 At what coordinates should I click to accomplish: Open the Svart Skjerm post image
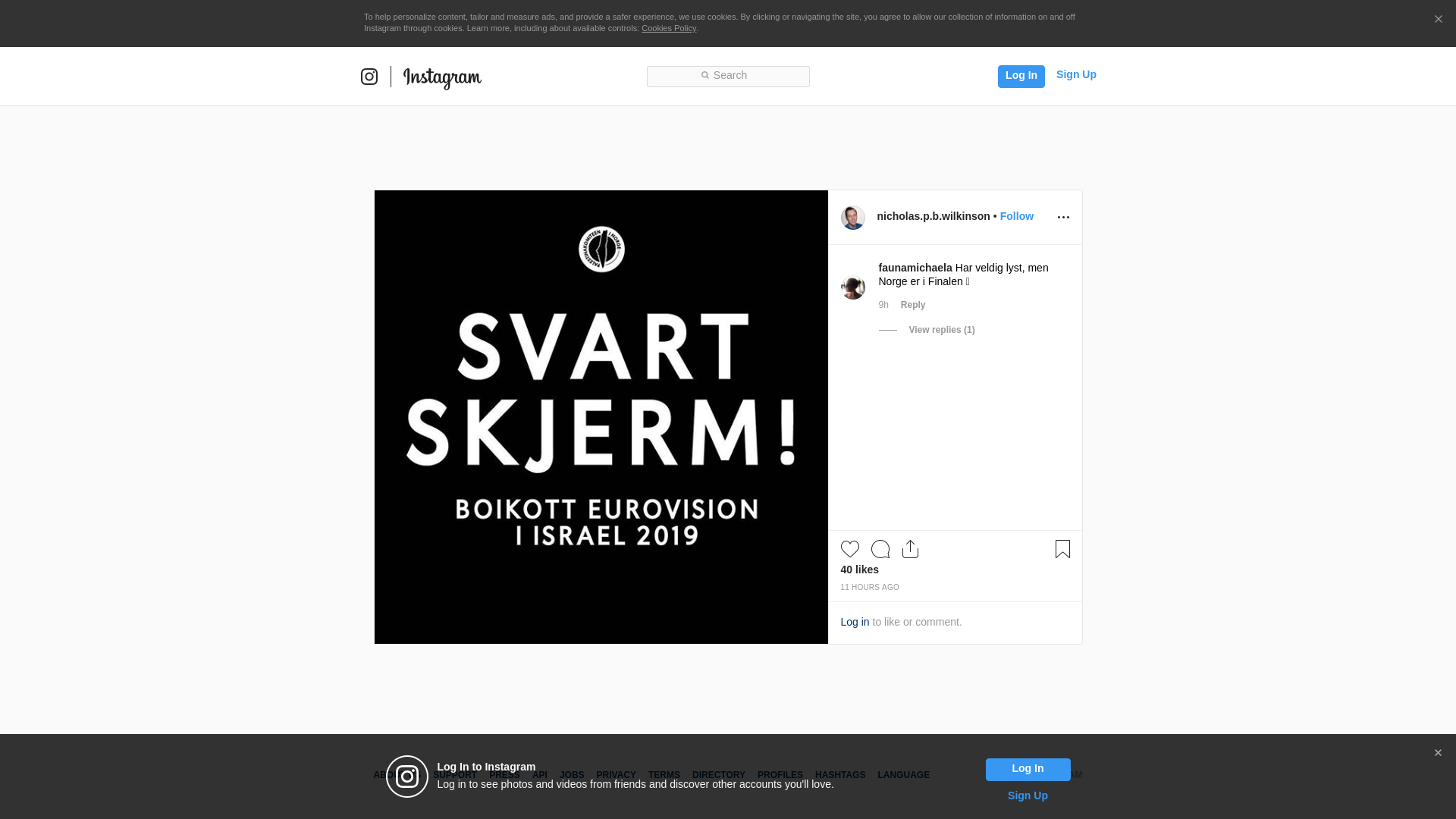coord(601,417)
